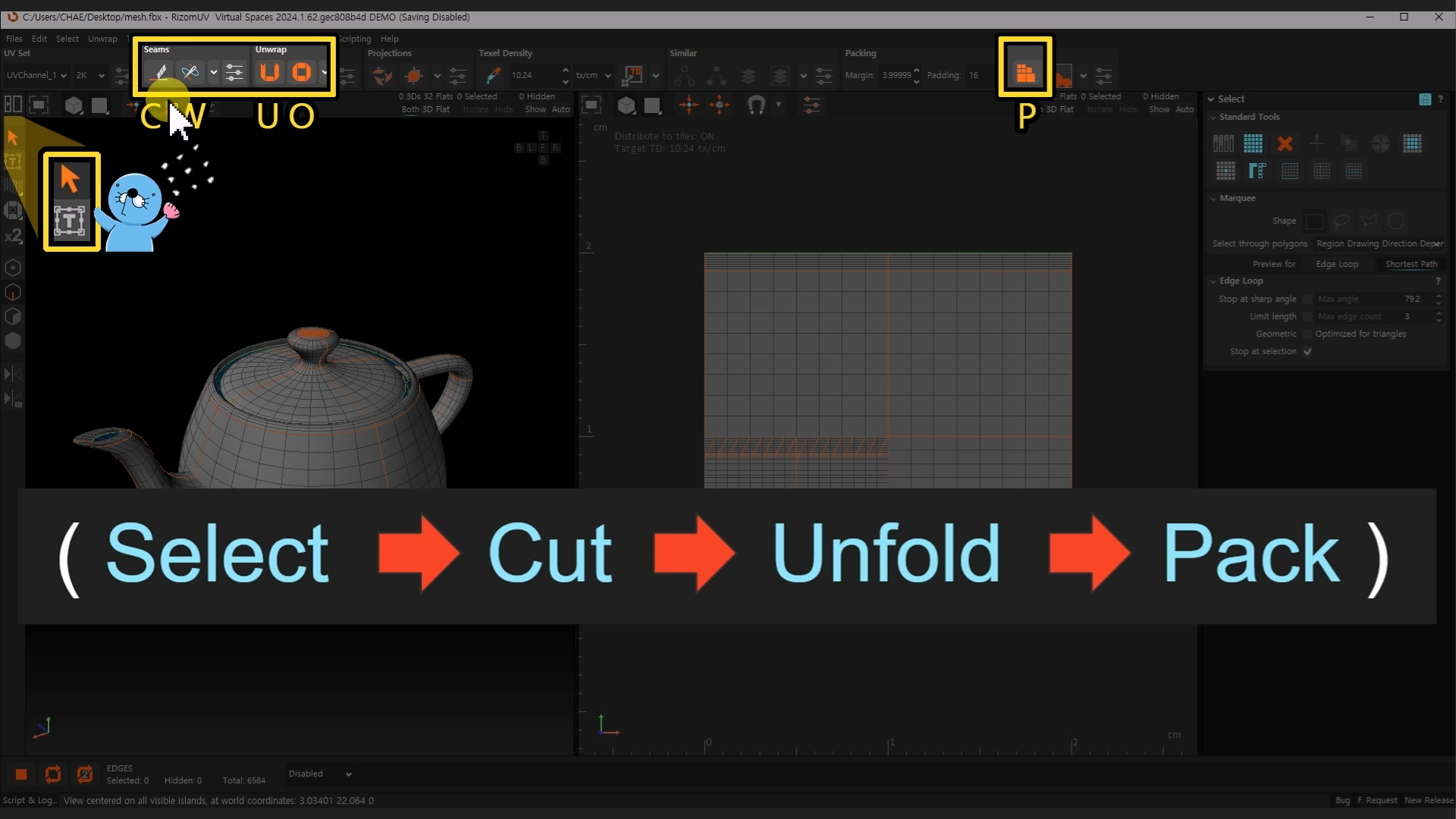This screenshot has width=1456, height=819.
Task: Open the tx/cm units dropdown
Action: [x=594, y=75]
